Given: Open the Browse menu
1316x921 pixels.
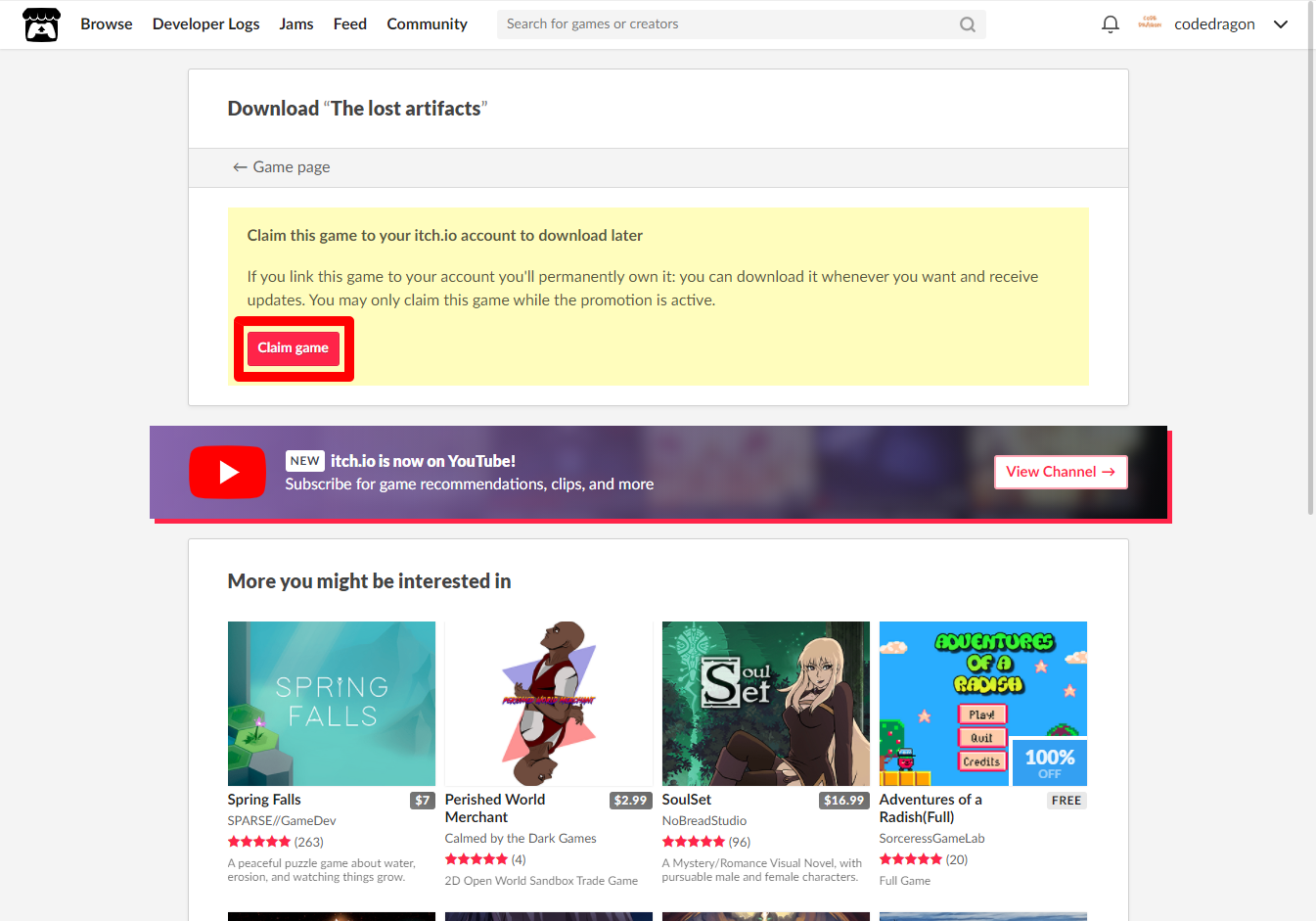Looking at the screenshot, I should 107,24.
